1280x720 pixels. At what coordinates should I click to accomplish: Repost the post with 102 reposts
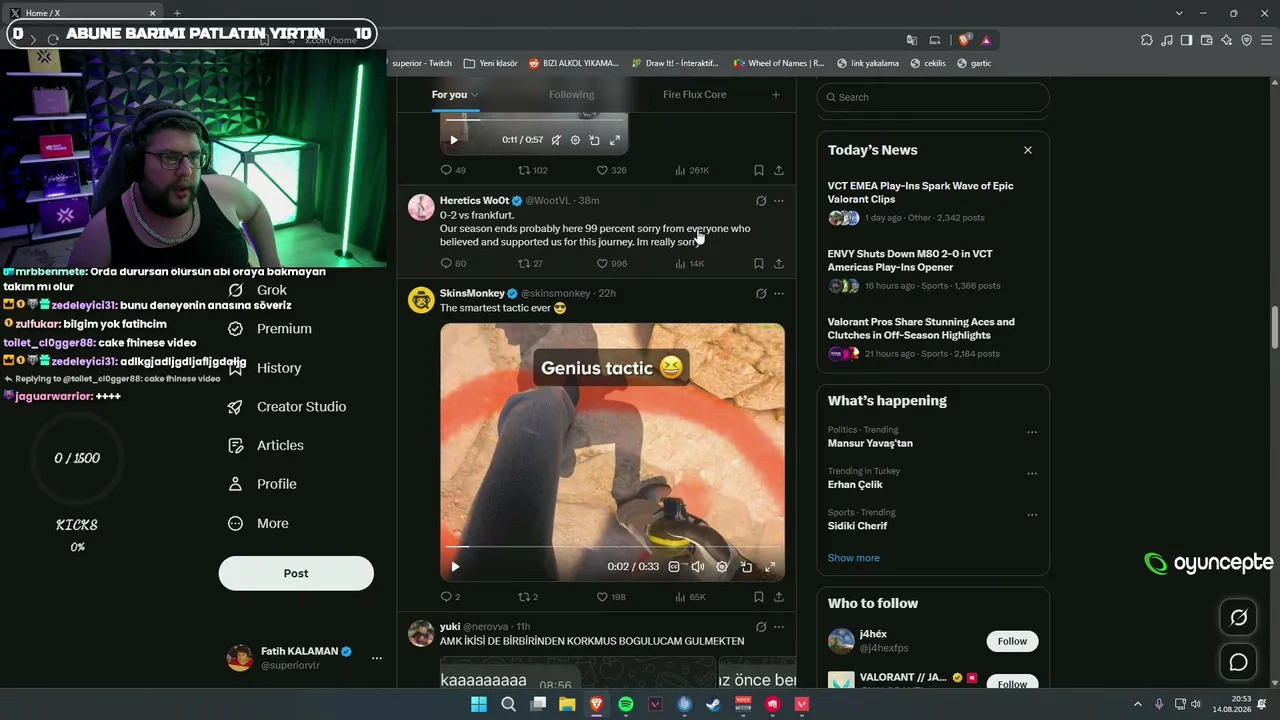coord(532,170)
